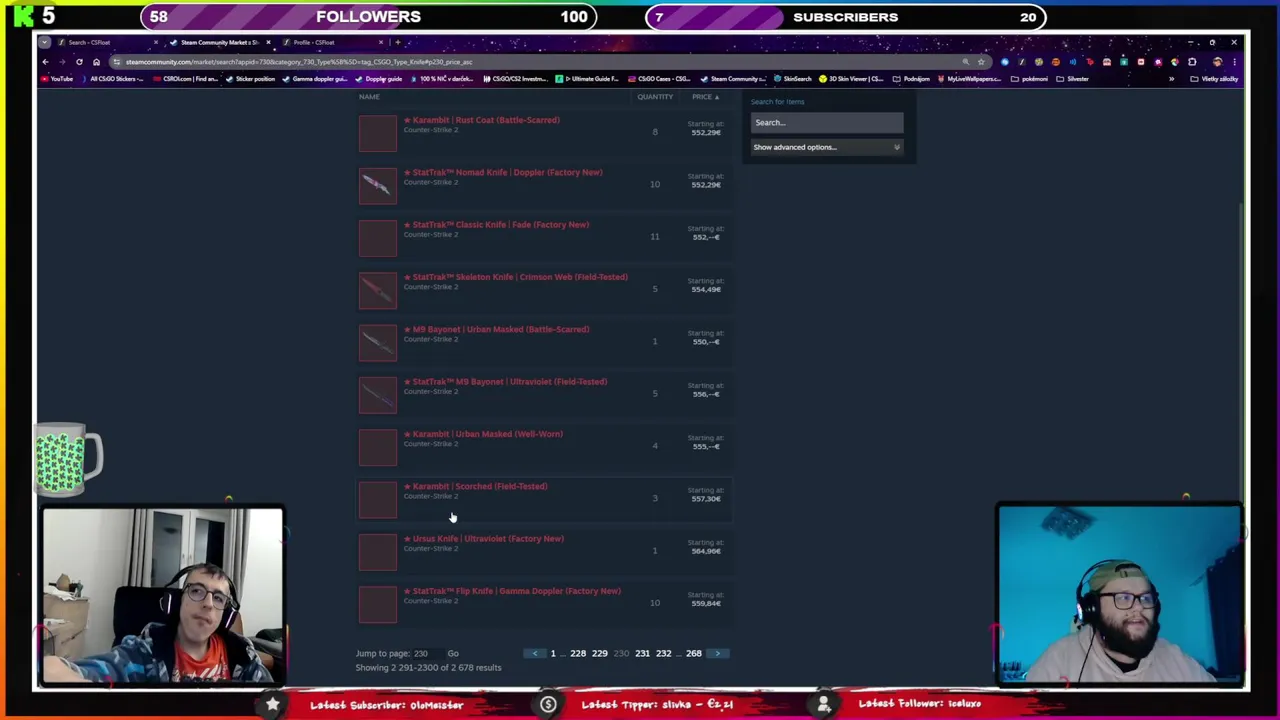
Task: Switch to the Profile - CSFloat tab
Action: tap(328, 42)
